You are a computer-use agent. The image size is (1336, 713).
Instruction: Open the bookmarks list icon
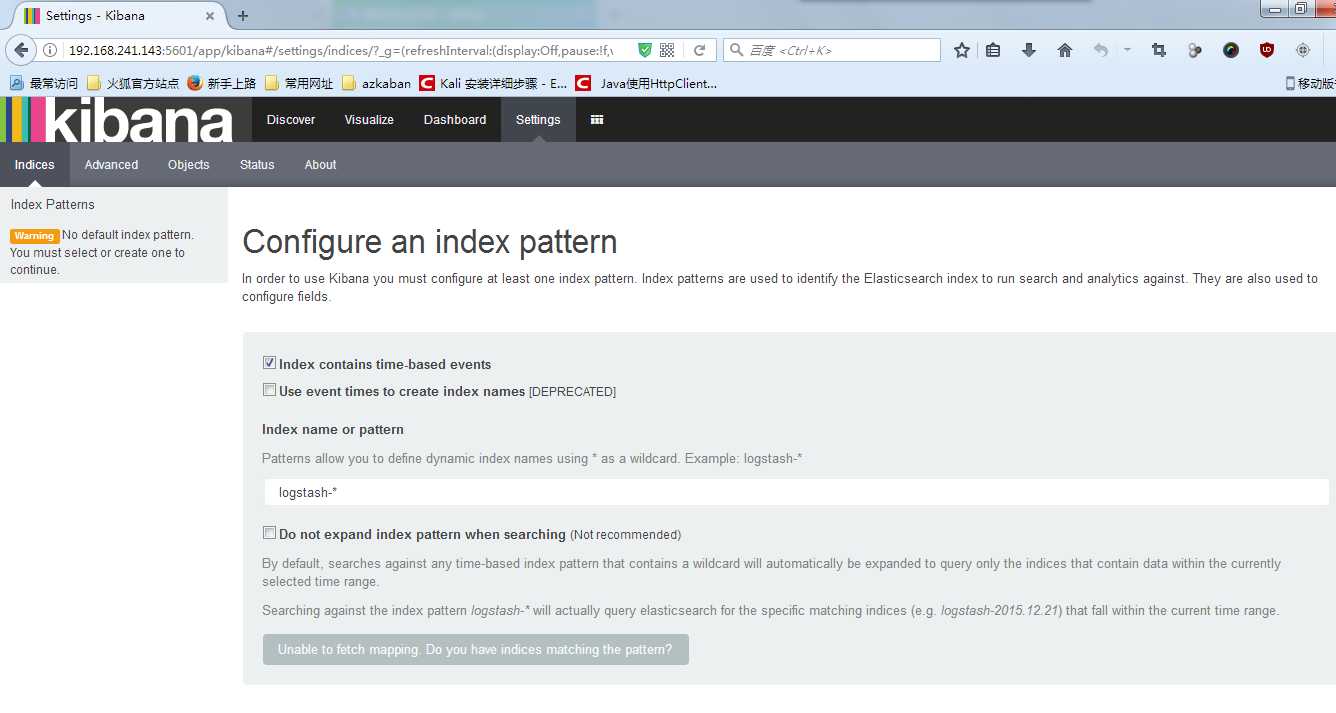point(993,50)
